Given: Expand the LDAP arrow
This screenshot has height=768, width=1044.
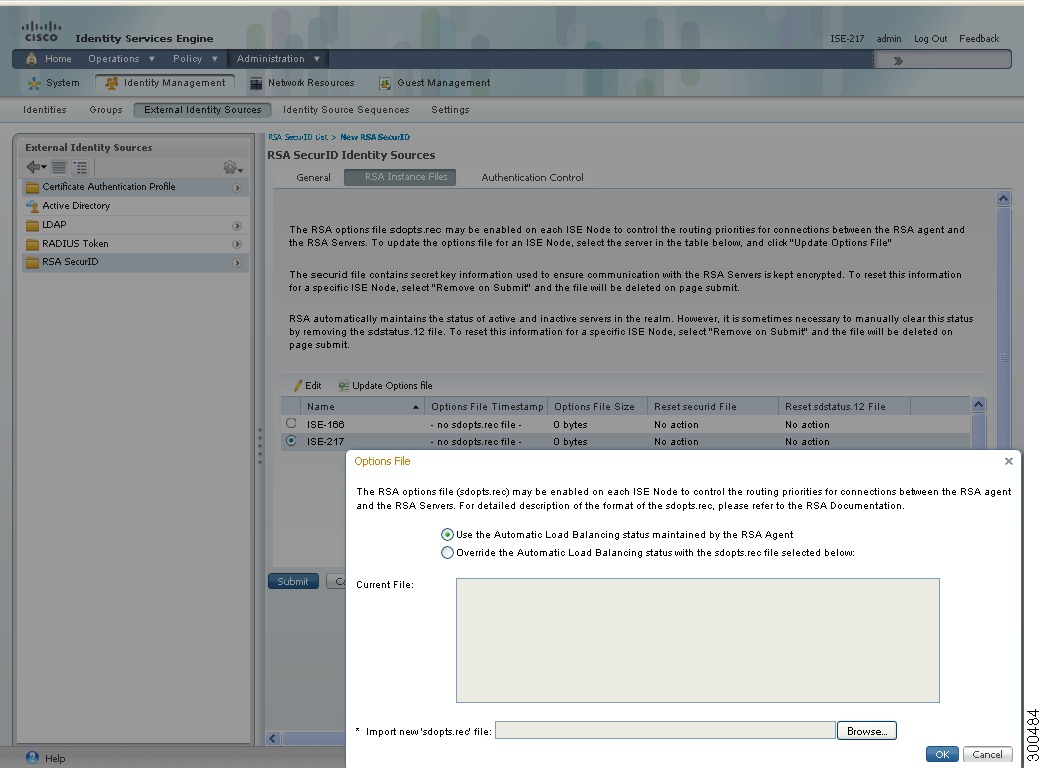Looking at the screenshot, I should click(x=236, y=226).
